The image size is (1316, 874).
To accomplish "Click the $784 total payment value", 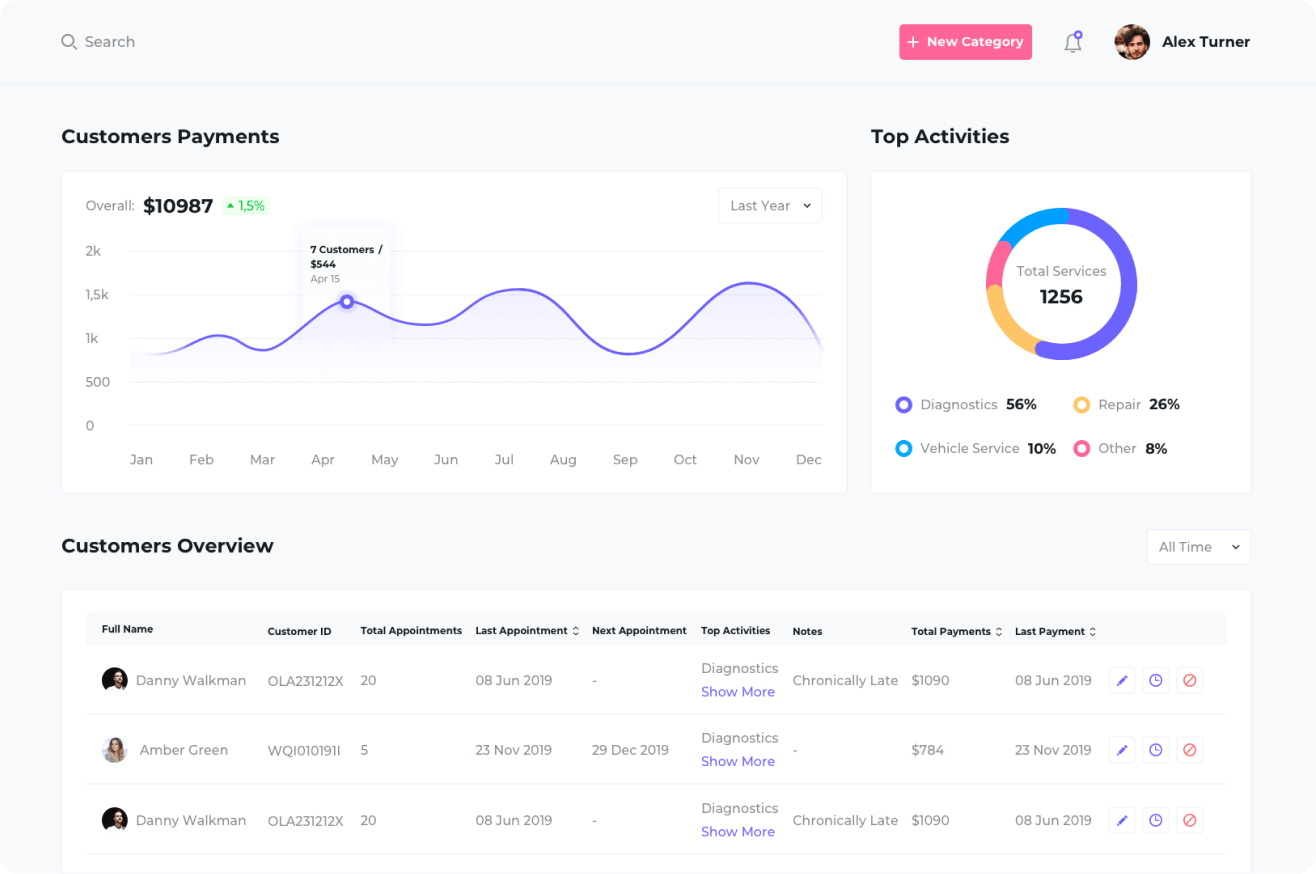I will tap(927, 750).
